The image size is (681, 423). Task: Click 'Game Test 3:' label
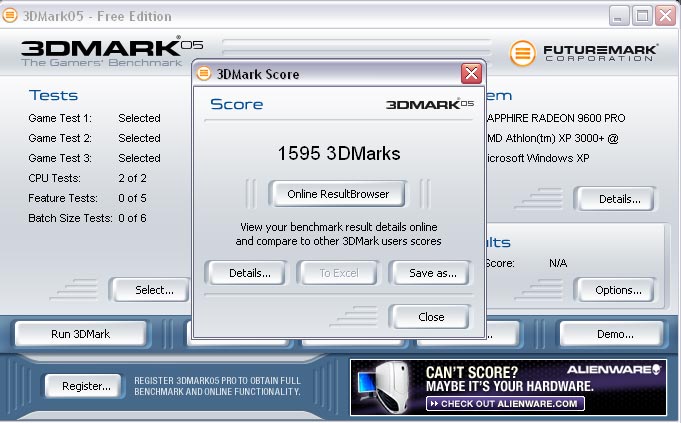(x=60, y=158)
